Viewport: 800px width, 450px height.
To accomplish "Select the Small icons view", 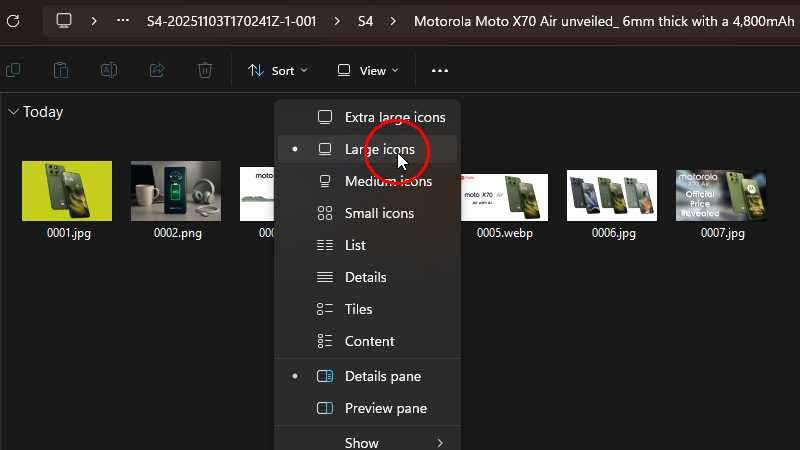I will click(367, 213).
